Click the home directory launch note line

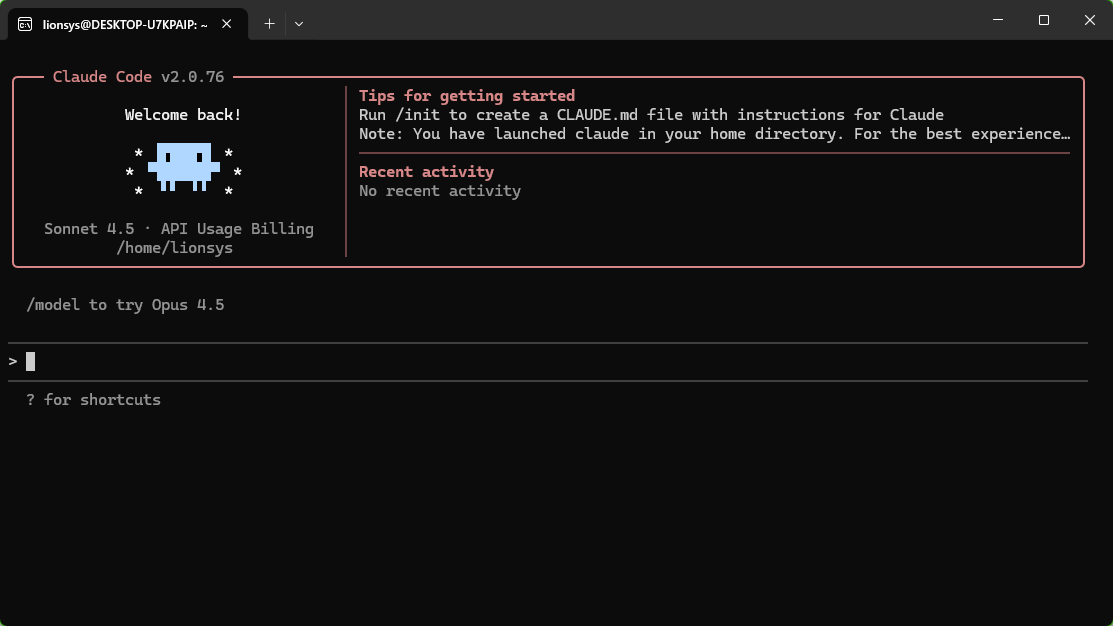[714, 134]
